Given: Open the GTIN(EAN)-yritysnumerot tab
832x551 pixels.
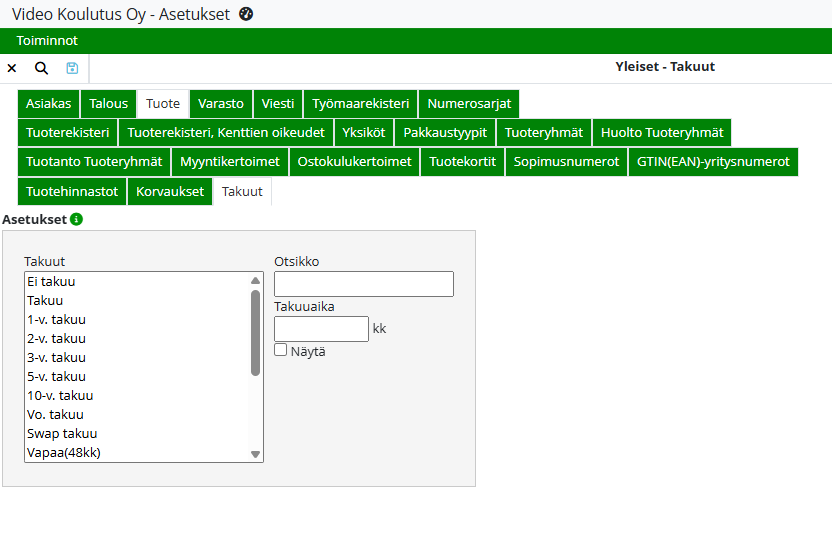Looking at the screenshot, I should pyautogui.click(x=713, y=162).
